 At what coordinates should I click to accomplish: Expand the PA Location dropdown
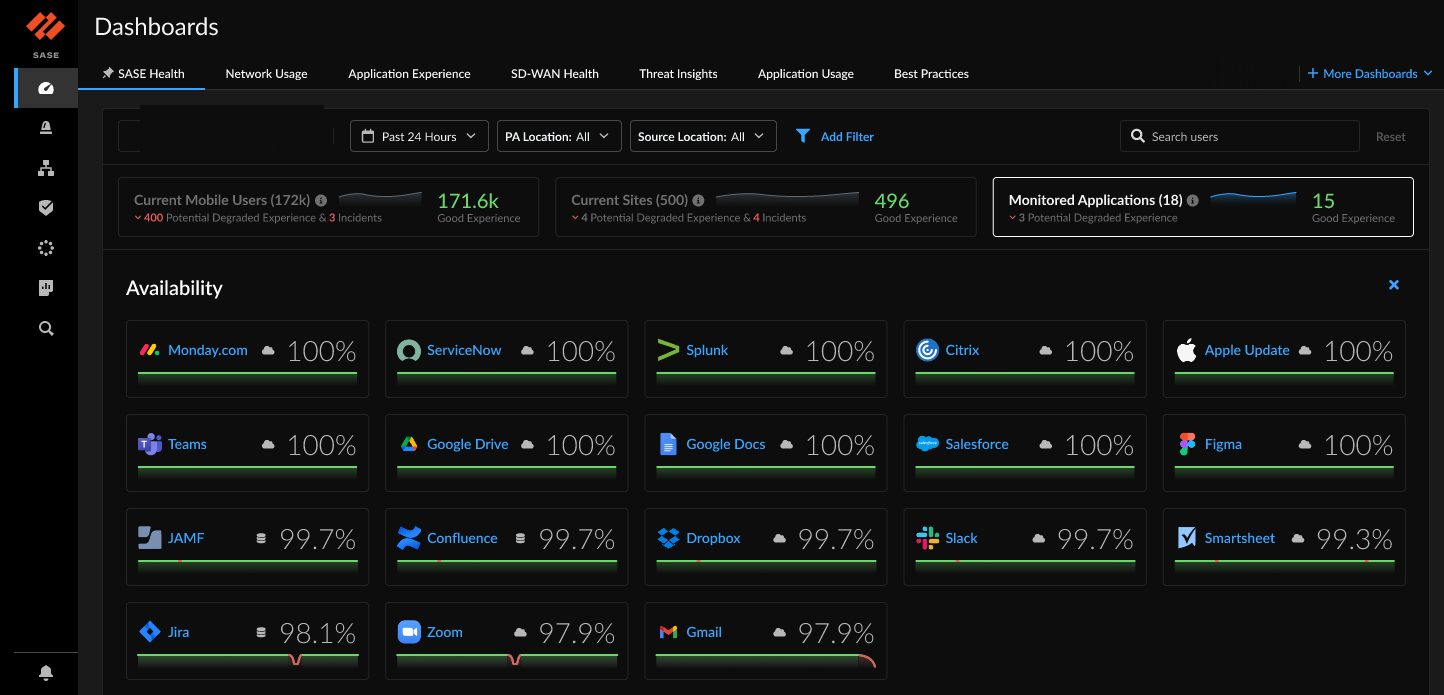pyautogui.click(x=558, y=136)
